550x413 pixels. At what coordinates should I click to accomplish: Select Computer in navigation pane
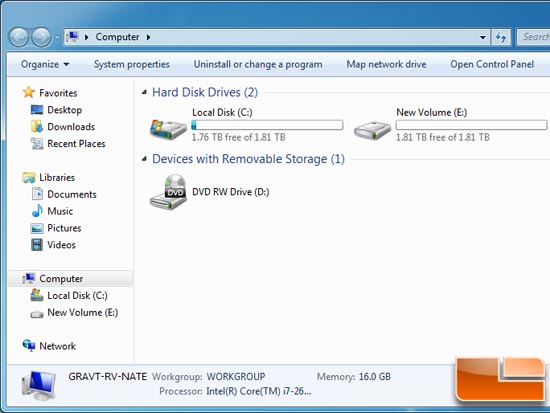pyautogui.click(x=61, y=278)
